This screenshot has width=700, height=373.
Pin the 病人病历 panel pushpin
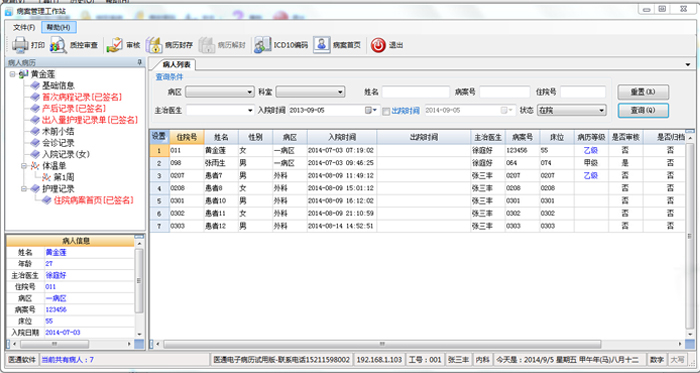(x=139, y=62)
